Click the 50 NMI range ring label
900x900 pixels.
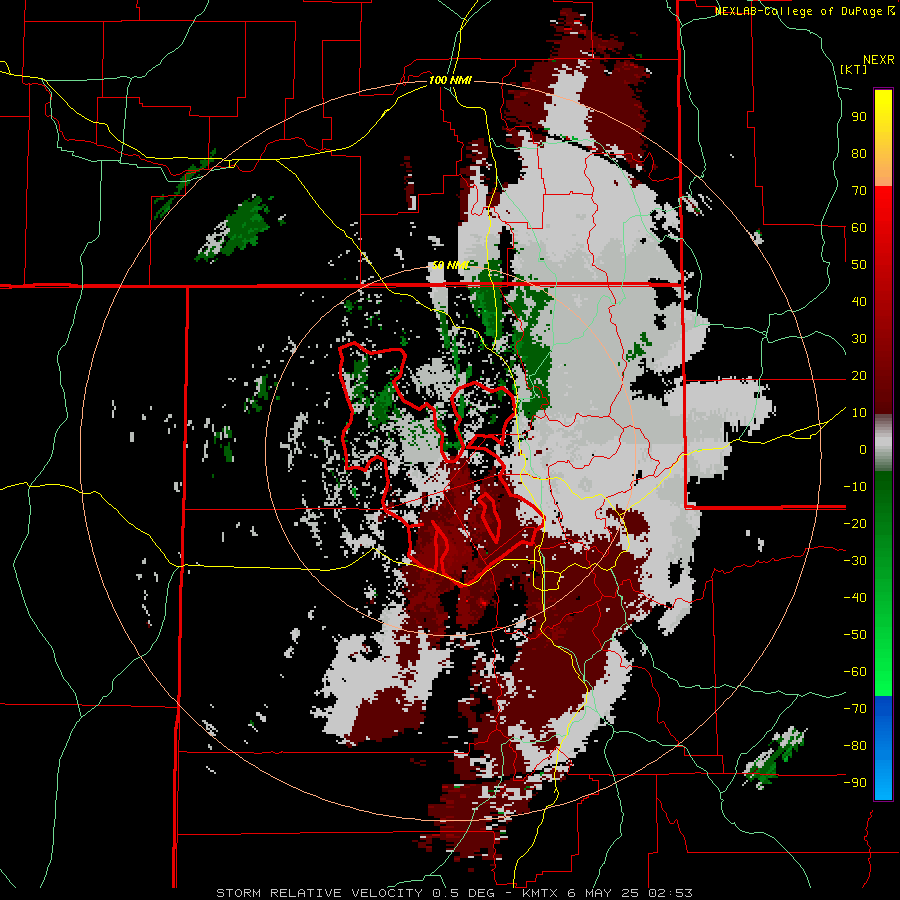point(450,265)
